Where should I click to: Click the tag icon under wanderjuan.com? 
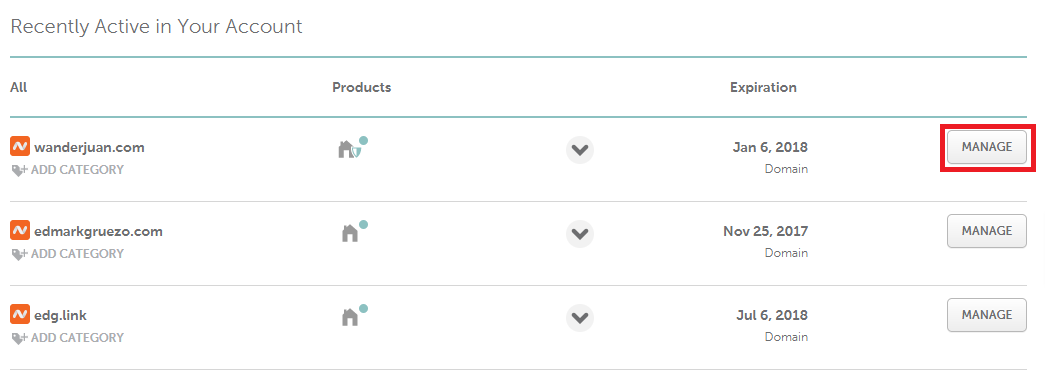[x=19, y=170]
